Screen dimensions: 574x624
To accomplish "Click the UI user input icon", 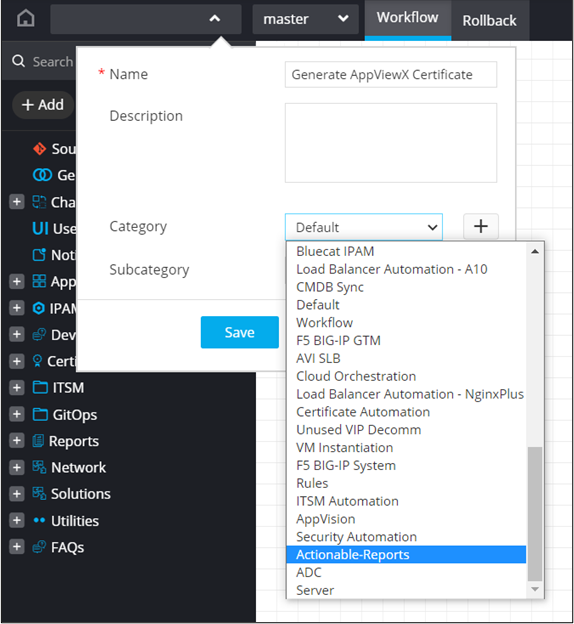I will tap(40, 228).
